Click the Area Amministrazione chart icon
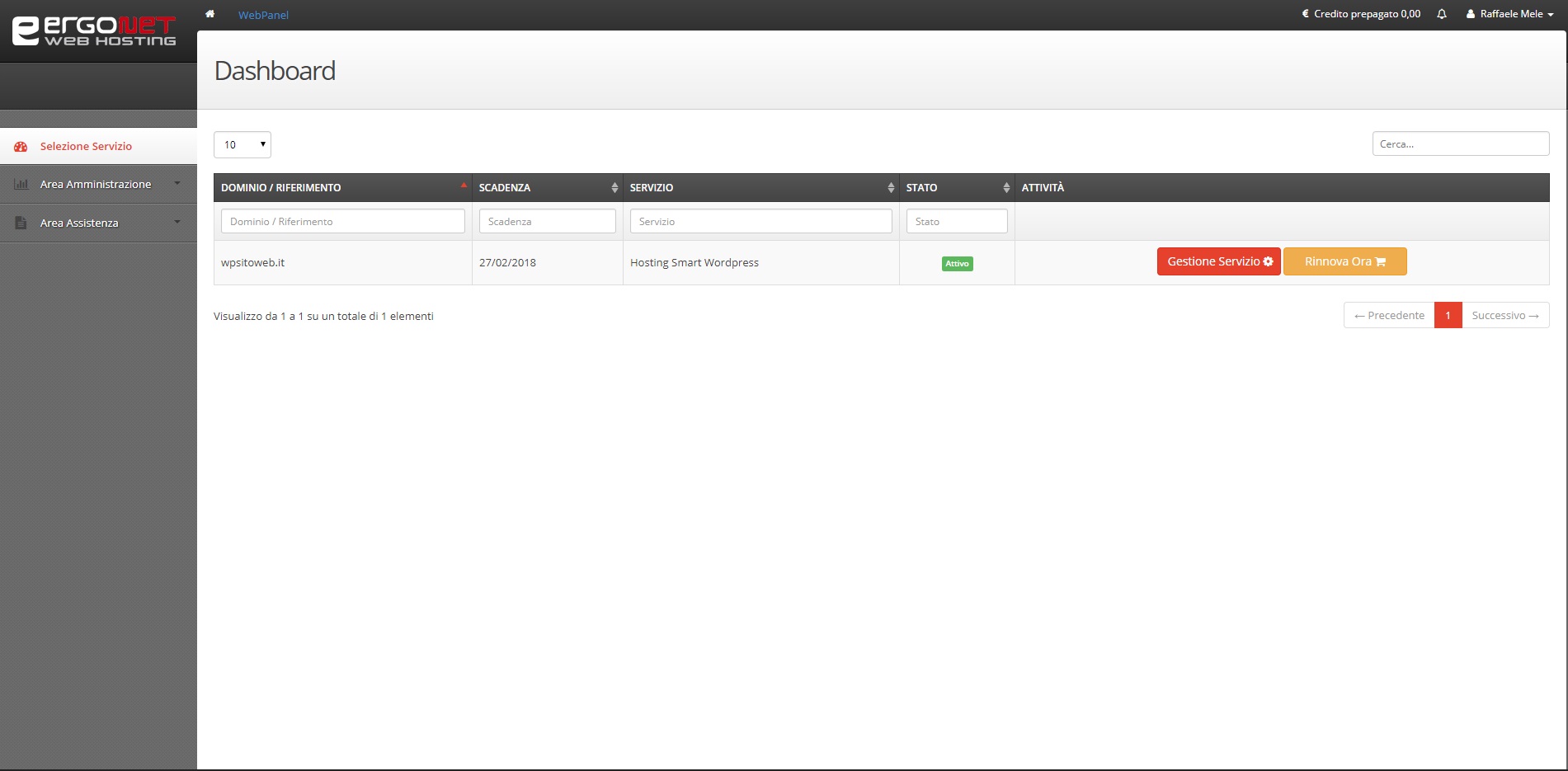The image size is (1568, 771). tap(21, 185)
